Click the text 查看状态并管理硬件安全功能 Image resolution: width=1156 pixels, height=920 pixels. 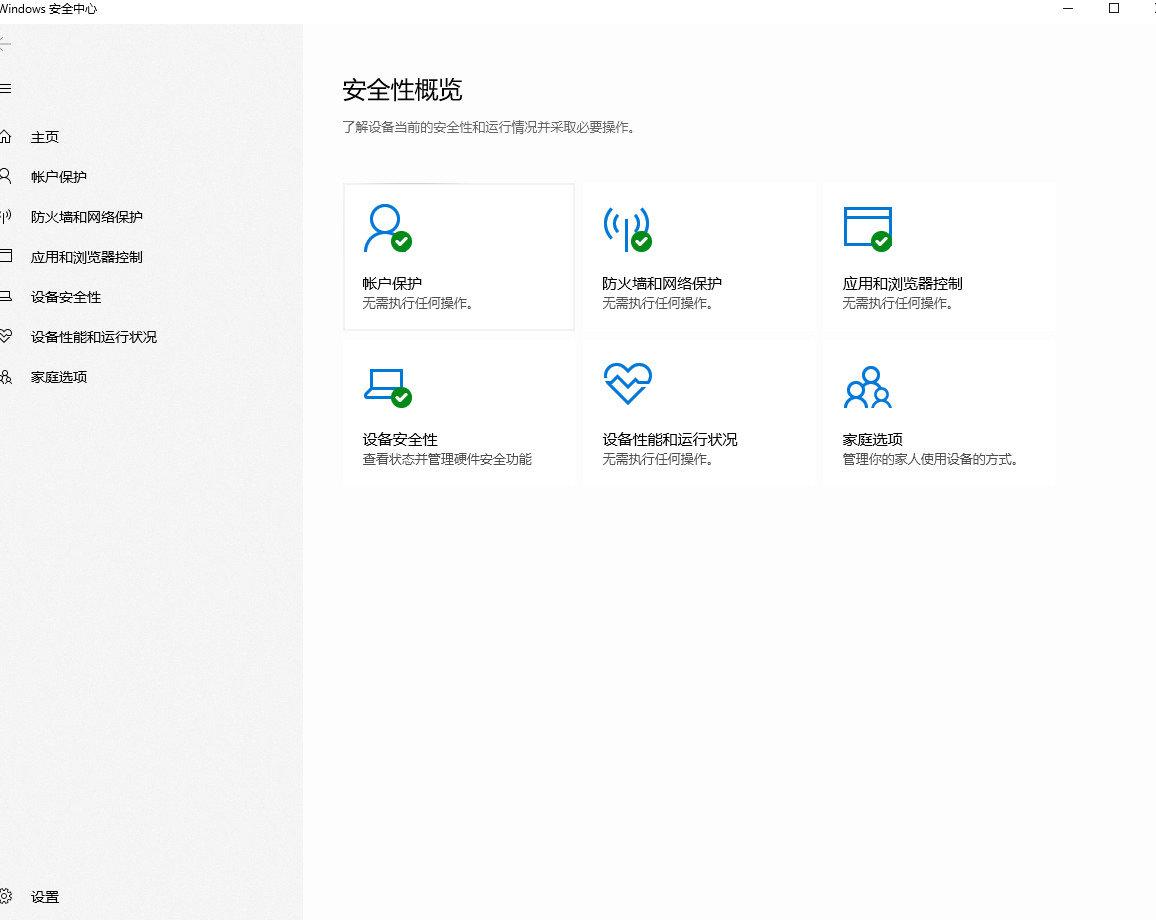tap(447, 459)
